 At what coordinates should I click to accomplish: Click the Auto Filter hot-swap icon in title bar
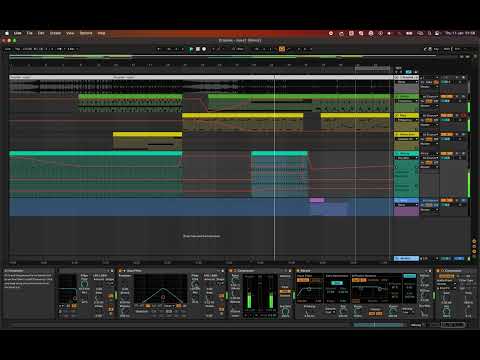[219, 271]
